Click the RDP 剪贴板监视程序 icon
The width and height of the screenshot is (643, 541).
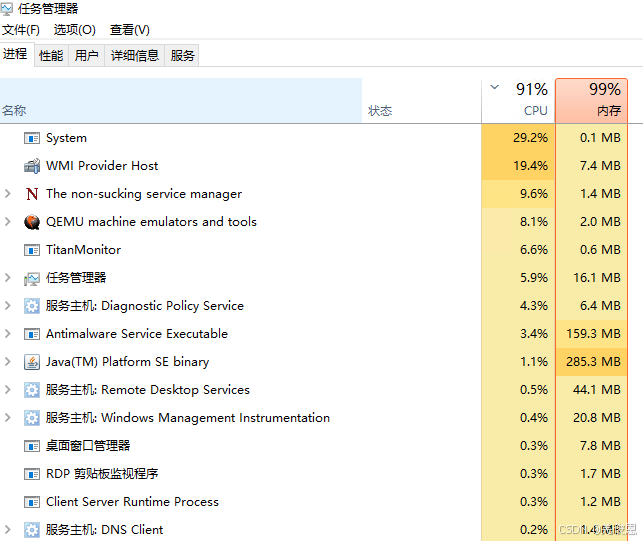32,474
